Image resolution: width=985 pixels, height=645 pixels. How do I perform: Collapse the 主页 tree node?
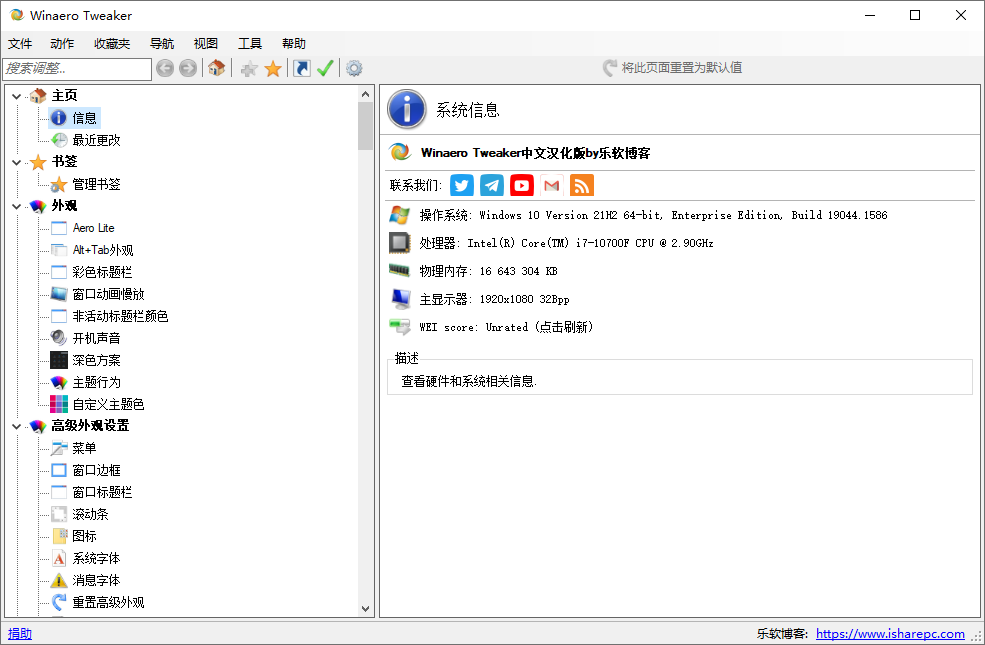(x=16, y=96)
